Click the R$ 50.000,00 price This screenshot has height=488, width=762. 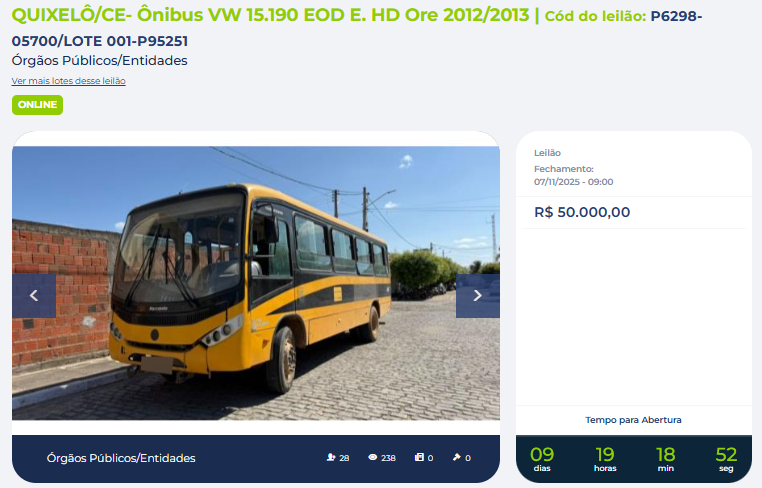coord(582,212)
